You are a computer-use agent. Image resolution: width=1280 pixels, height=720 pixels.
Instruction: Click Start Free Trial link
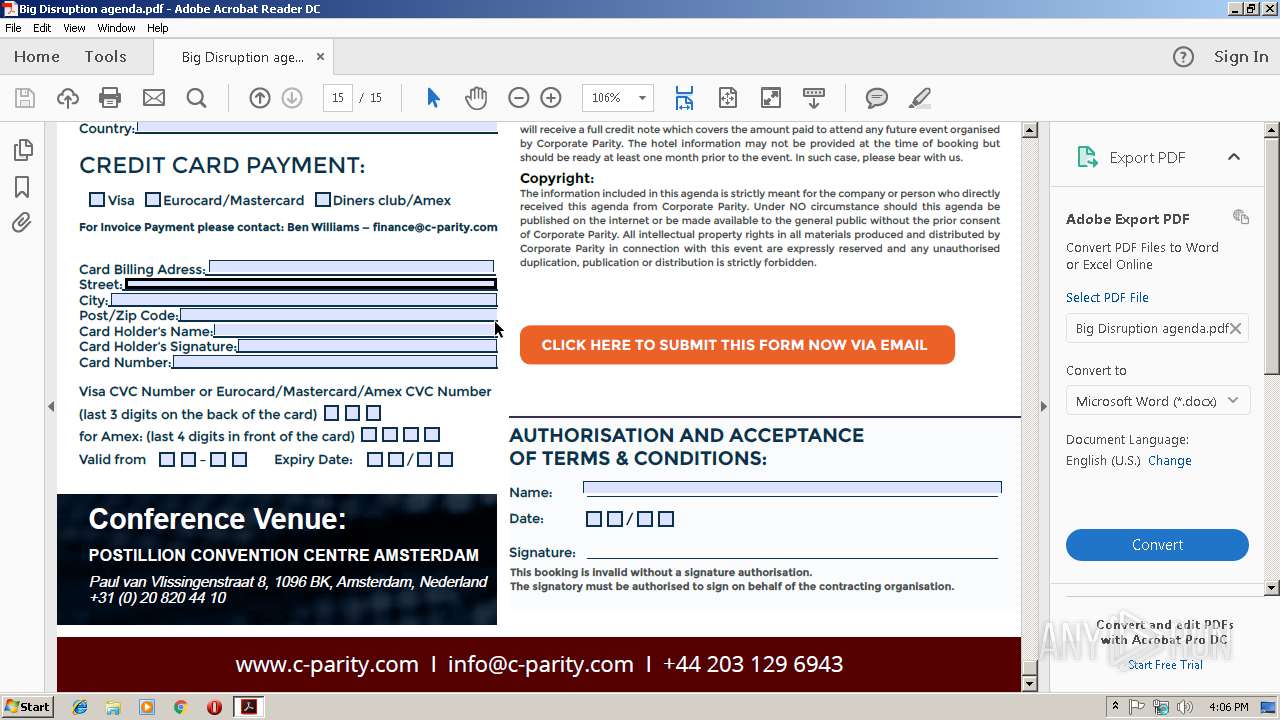[x=1165, y=664]
